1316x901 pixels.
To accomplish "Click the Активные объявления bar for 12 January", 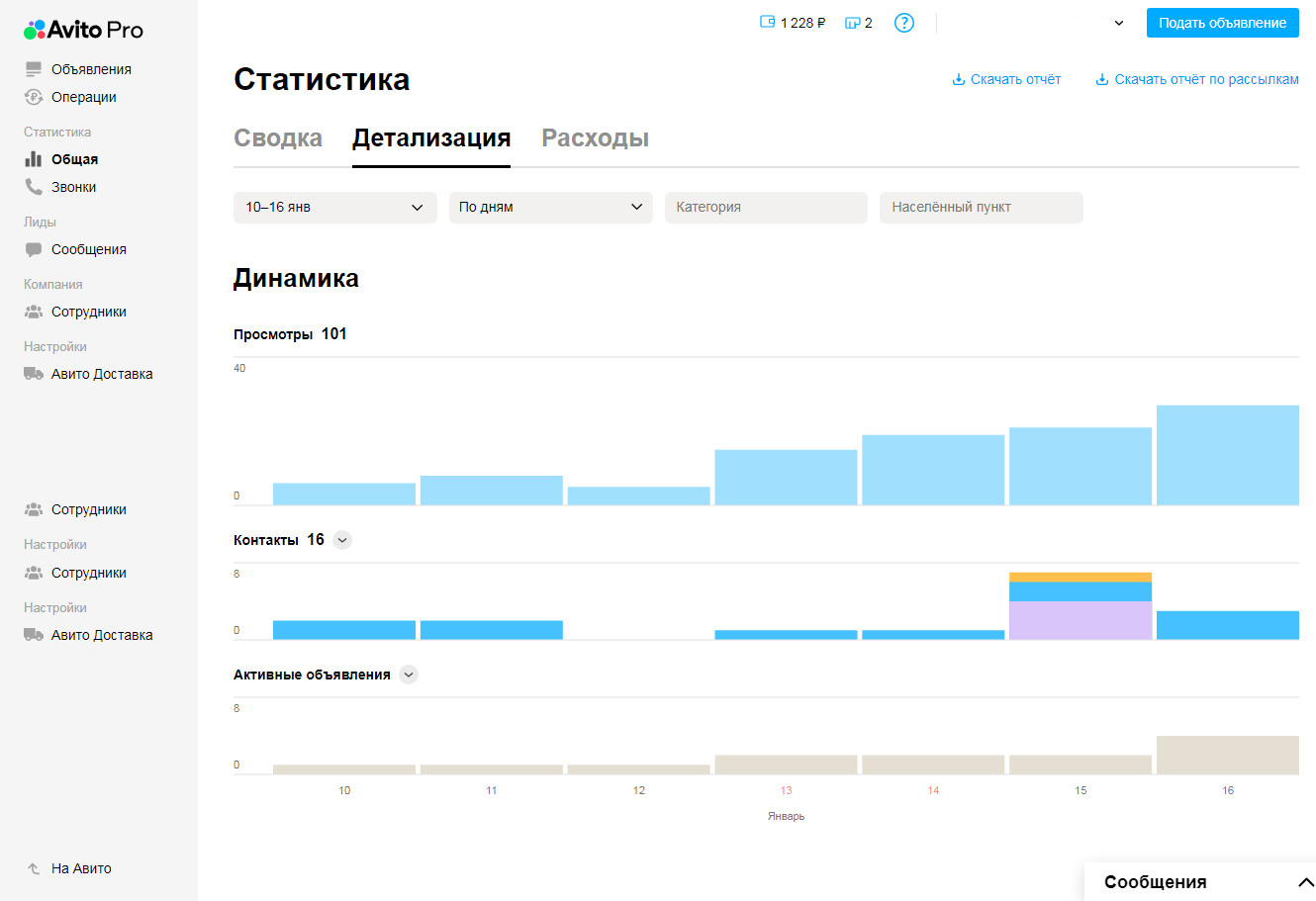I will [x=638, y=769].
